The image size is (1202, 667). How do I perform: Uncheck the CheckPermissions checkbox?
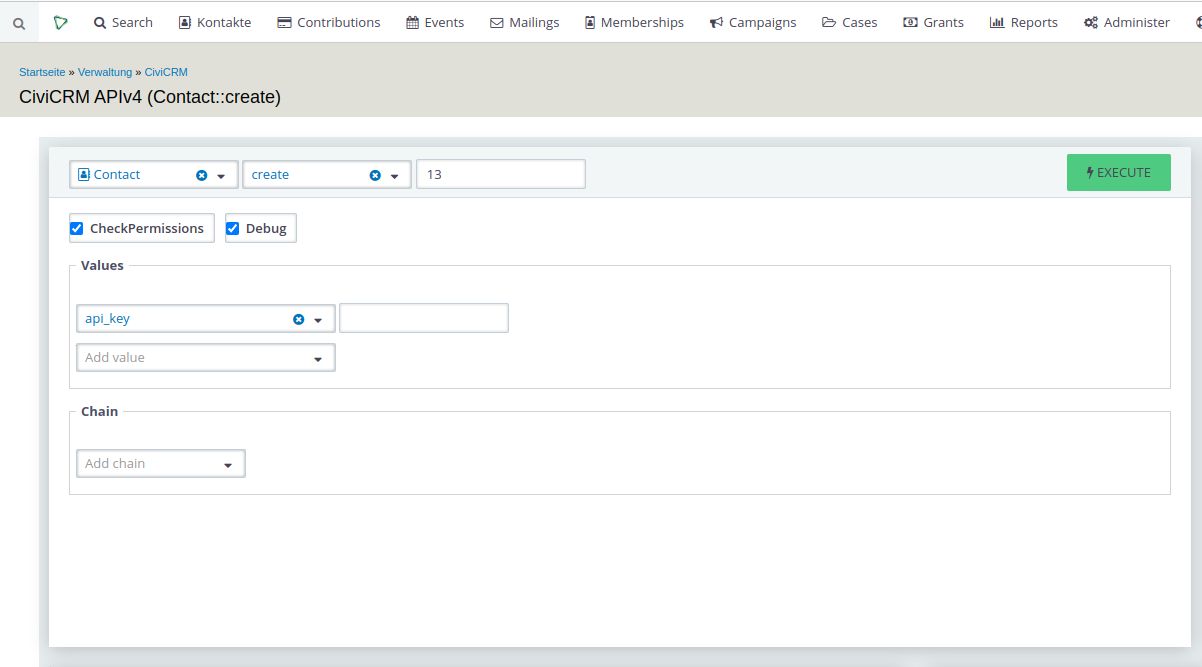[77, 229]
